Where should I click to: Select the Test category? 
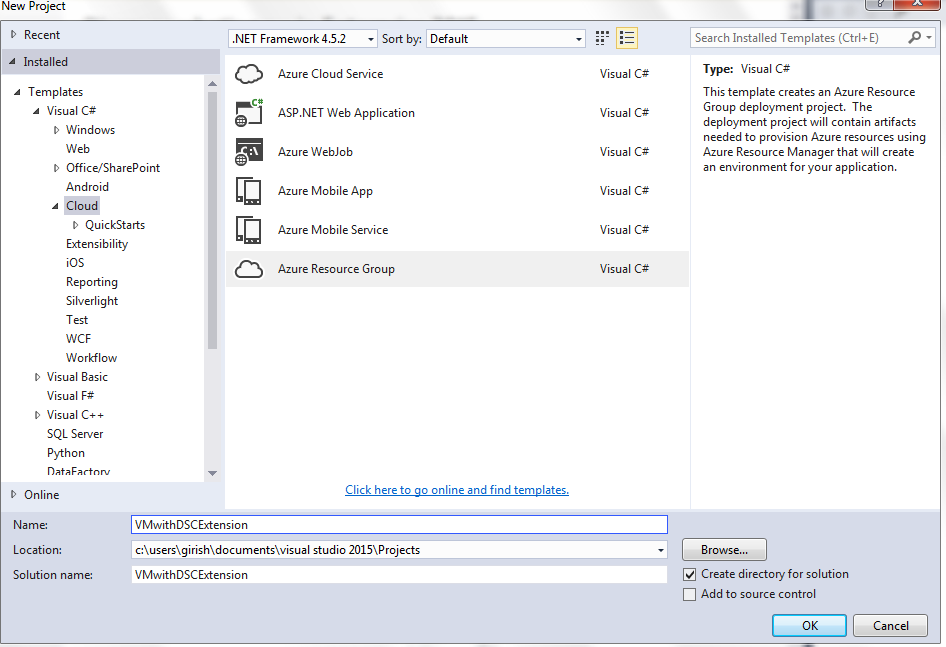tap(77, 320)
